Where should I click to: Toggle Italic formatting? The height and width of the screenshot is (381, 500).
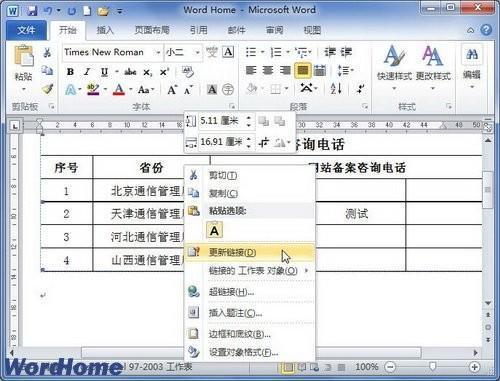pos(87,72)
